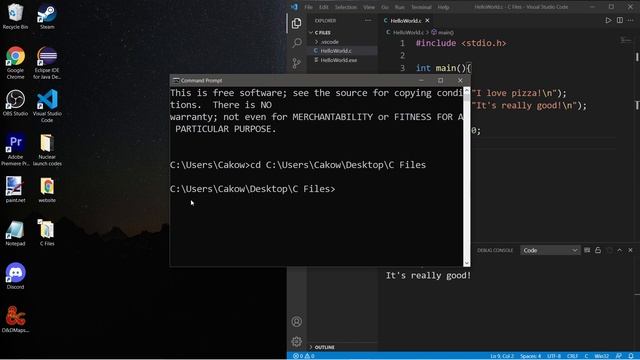Select the Steam desktop icon
Image resolution: width=640 pixels, height=360 pixels.
47,17
